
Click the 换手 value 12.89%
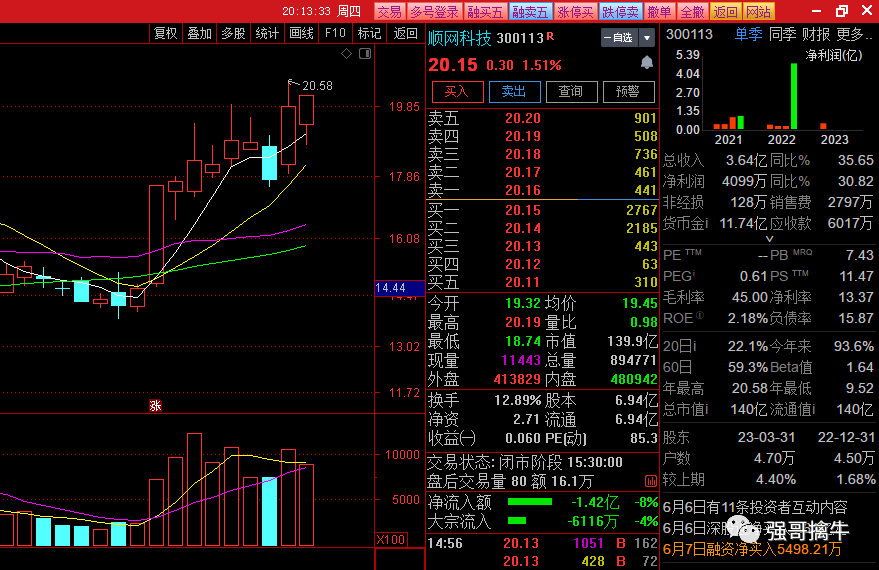[x=517, y=401]
